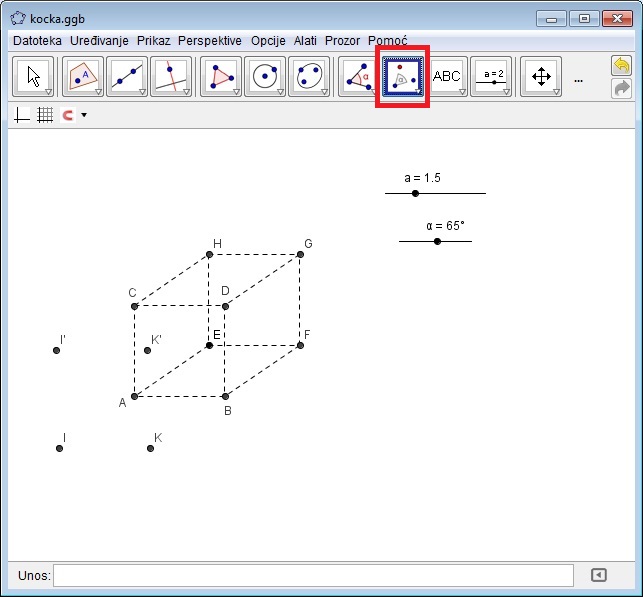Select the ABC Insert Text tool
This screenshot has height=597, width=643.
pyautogui.click(x=447, y=77)
